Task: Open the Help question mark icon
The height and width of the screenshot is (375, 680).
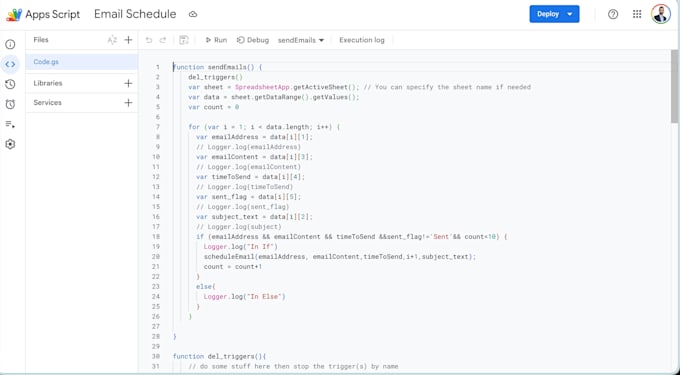Action: [613, 14]
